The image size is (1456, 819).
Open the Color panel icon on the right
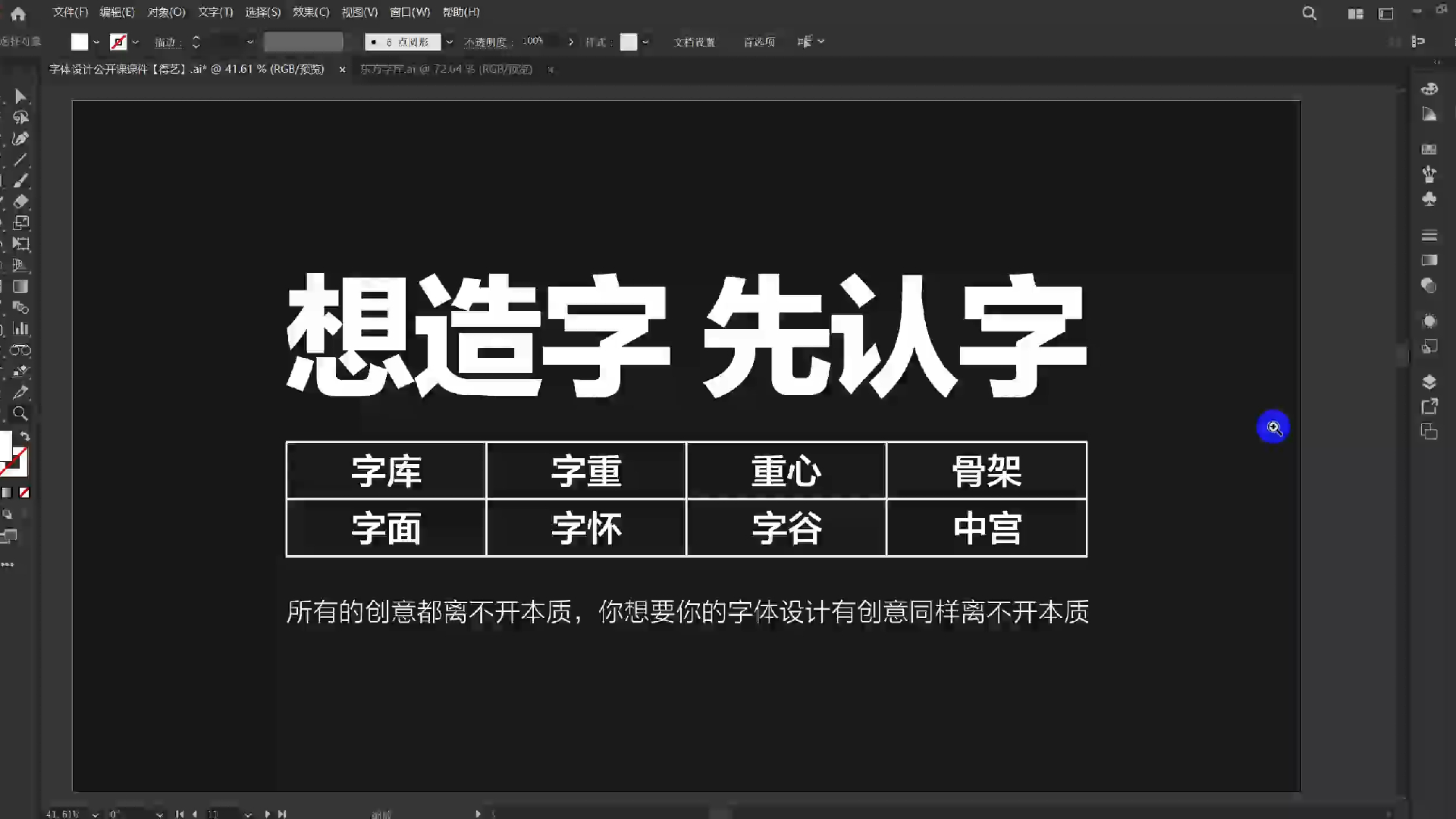tap(1429, 89)
